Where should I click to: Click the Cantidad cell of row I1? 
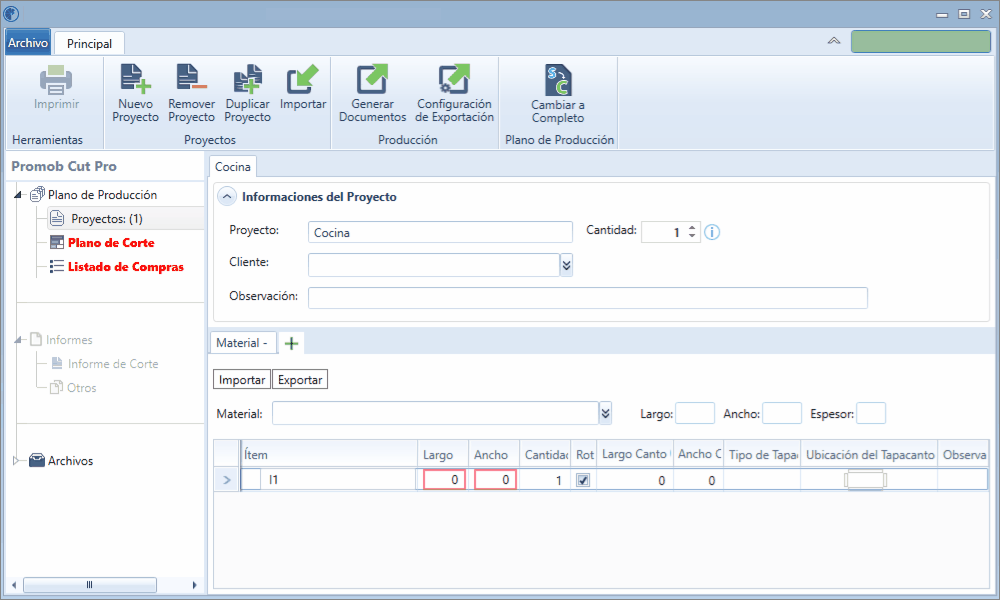(x=545, y=479)
